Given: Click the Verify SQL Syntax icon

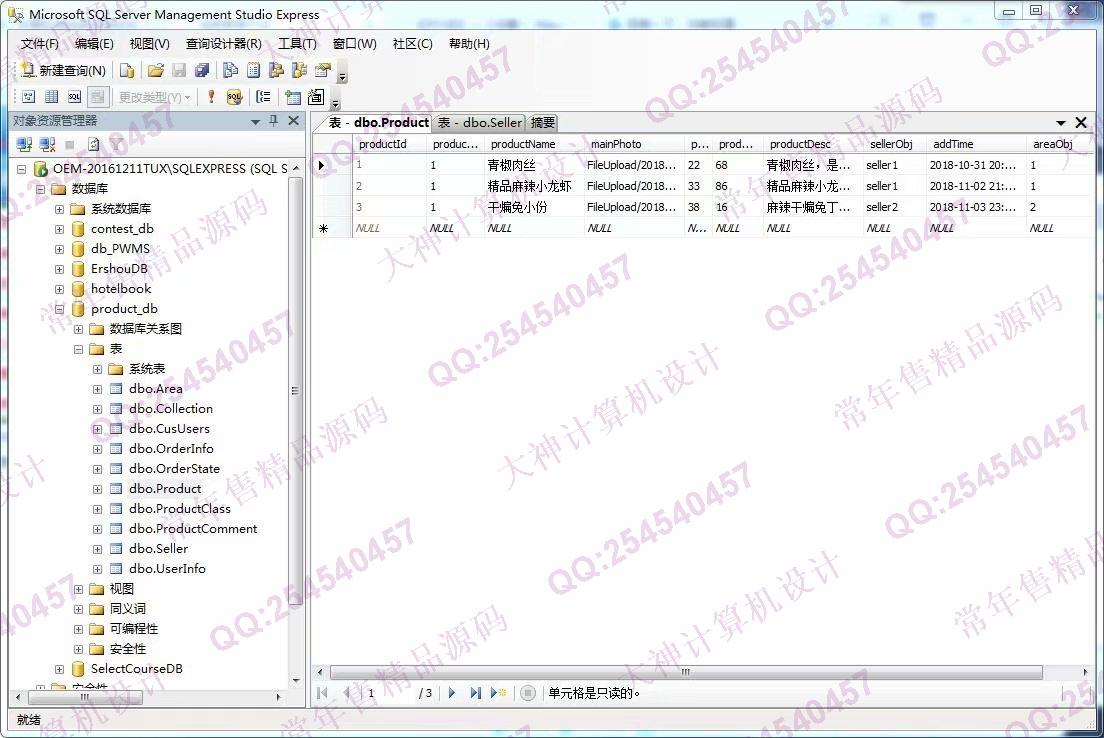Looking at the screenshot, I should pyautogui.click(x=234, y=97).
